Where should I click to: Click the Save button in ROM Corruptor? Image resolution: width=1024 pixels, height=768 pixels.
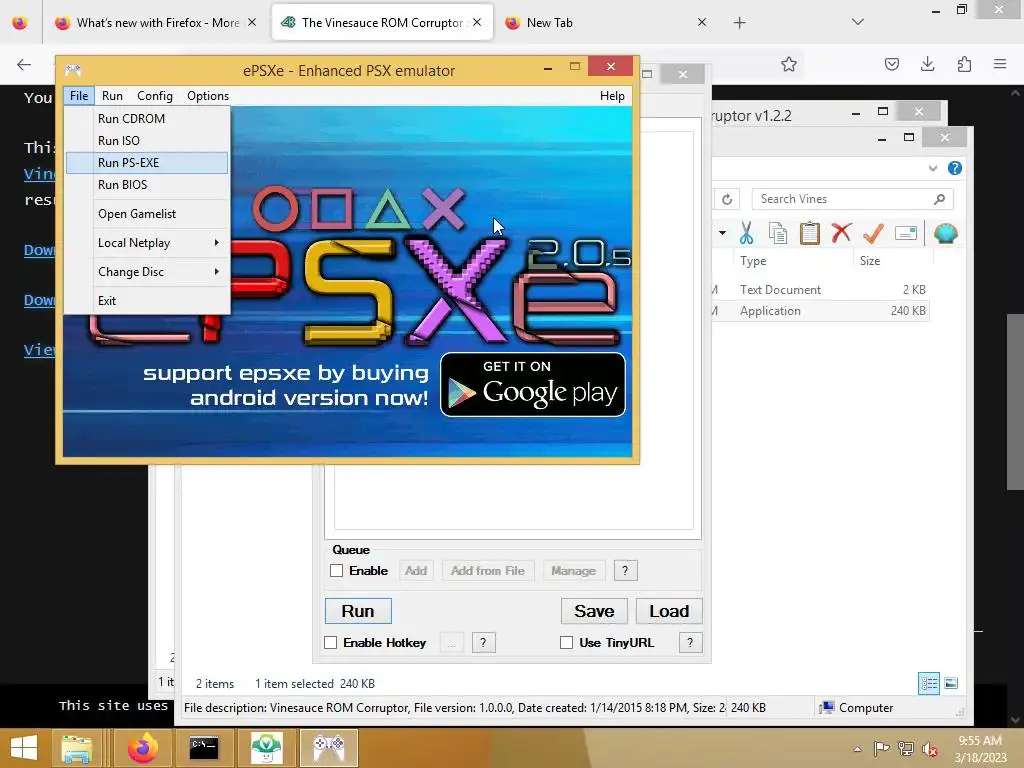click(x=594, y=611)
